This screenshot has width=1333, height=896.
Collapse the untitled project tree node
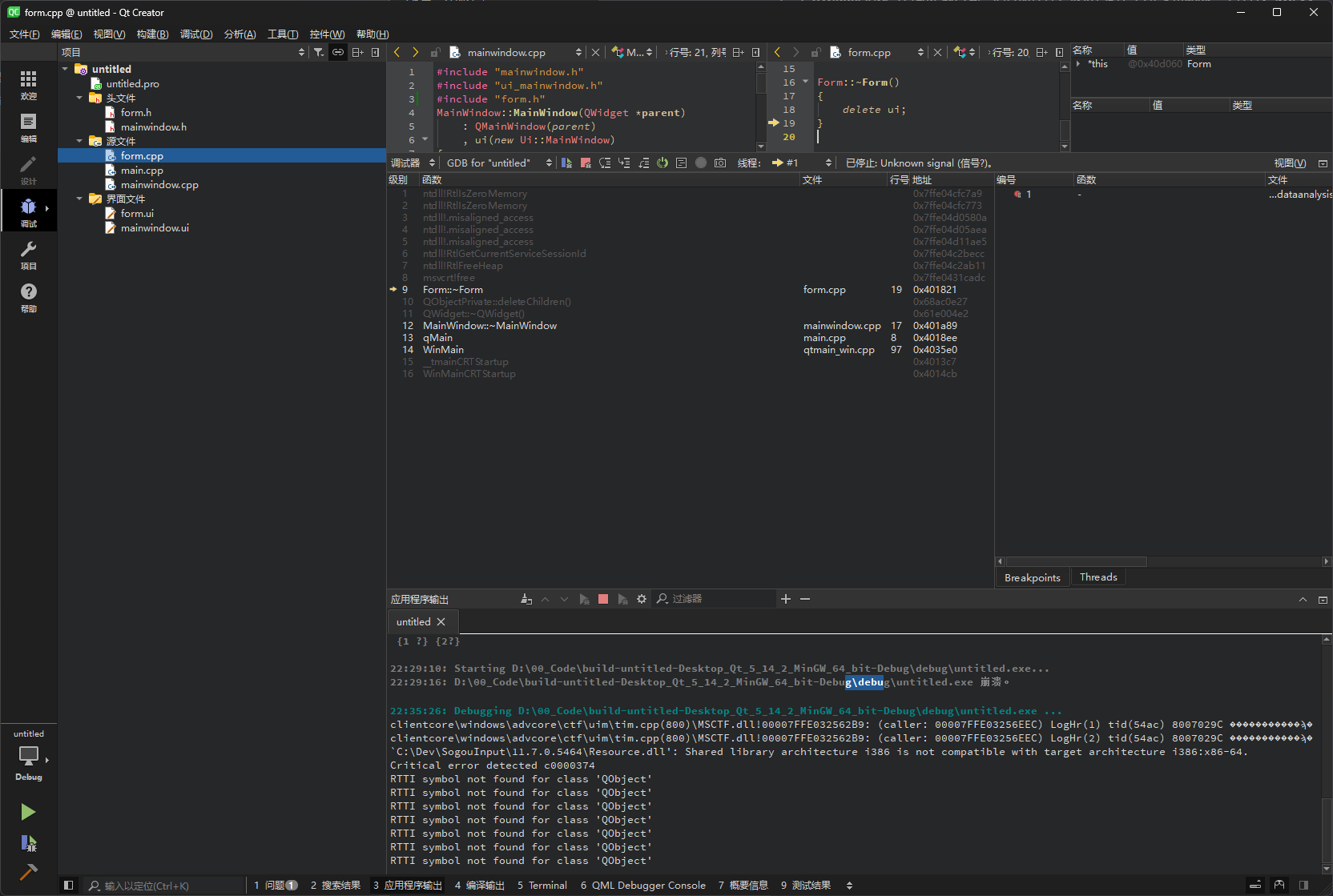pos(65,69)
